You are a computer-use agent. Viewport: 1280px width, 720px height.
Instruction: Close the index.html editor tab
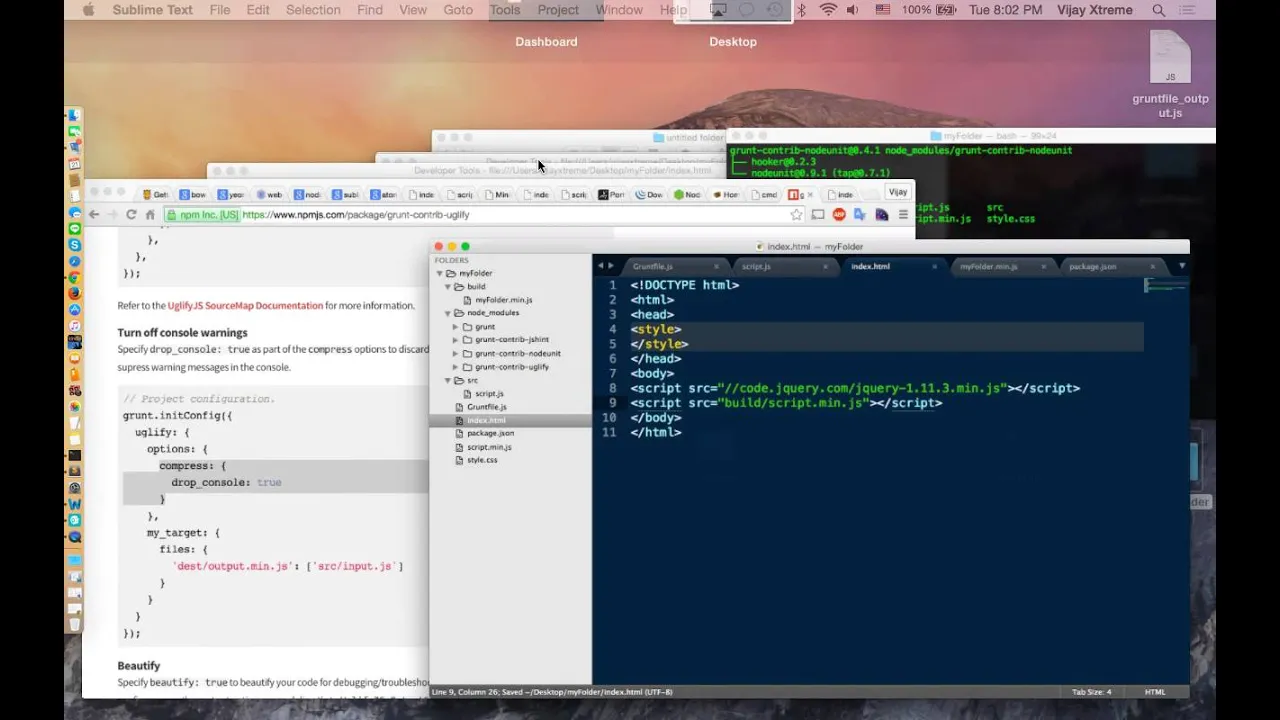[934, 267]
